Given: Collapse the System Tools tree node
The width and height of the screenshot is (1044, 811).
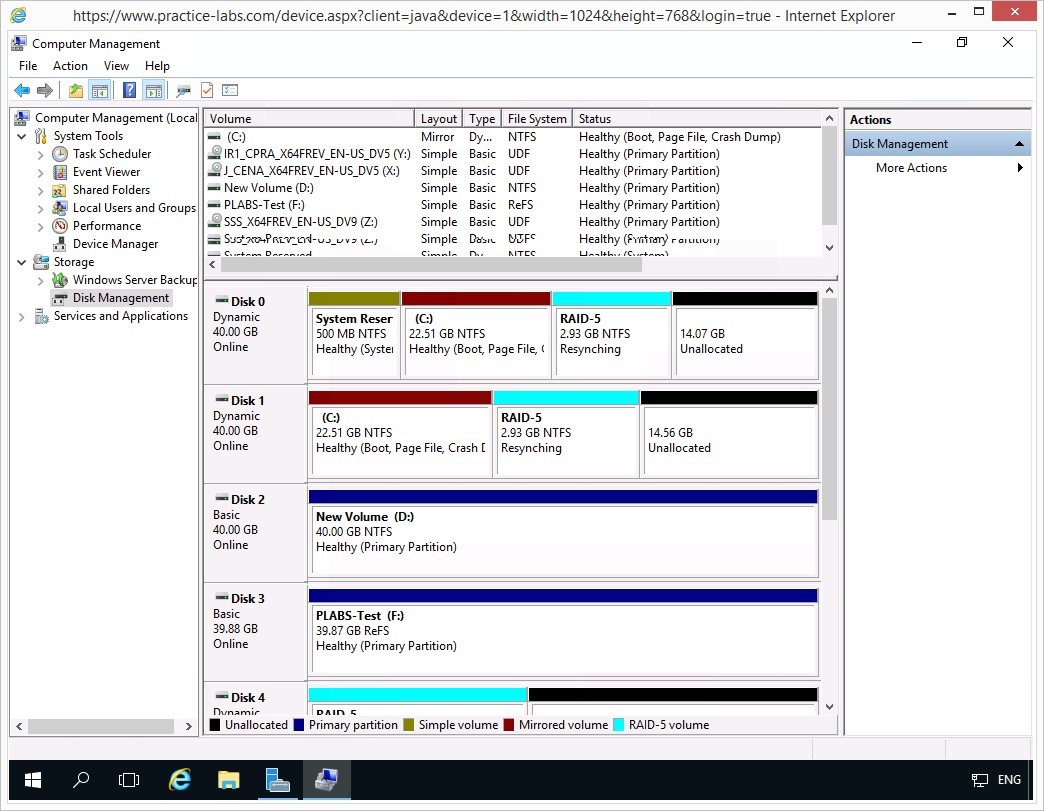Looking at the screenshot, I should click(22, 136).
